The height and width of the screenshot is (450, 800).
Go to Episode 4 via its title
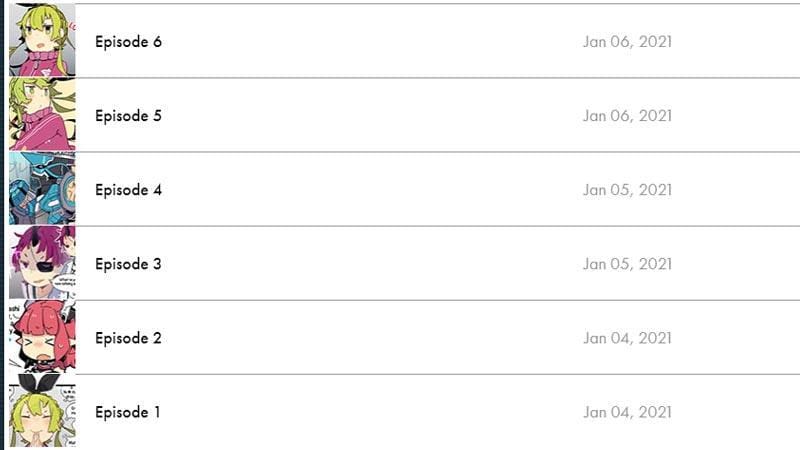point(128,190)
